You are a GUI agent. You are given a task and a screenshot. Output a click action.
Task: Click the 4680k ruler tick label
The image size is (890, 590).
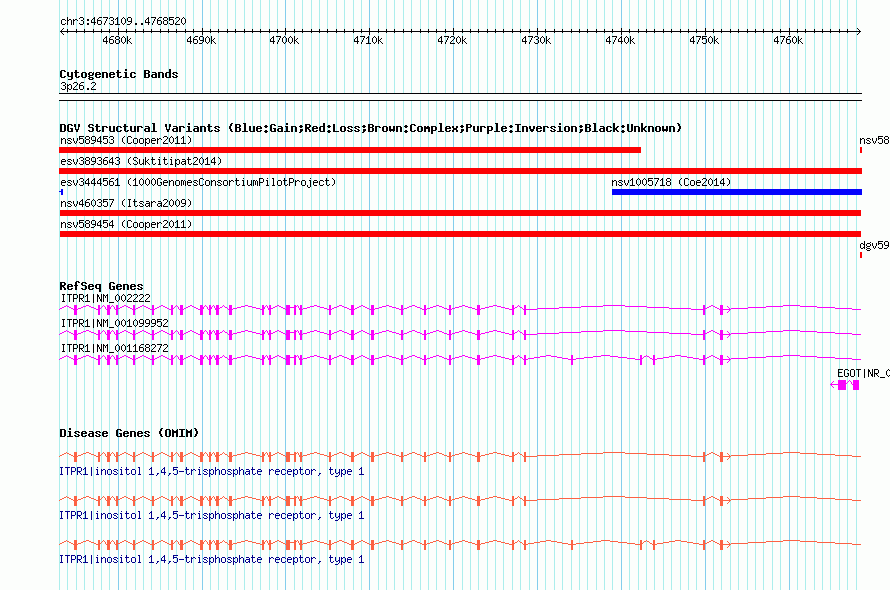(117, 40)
